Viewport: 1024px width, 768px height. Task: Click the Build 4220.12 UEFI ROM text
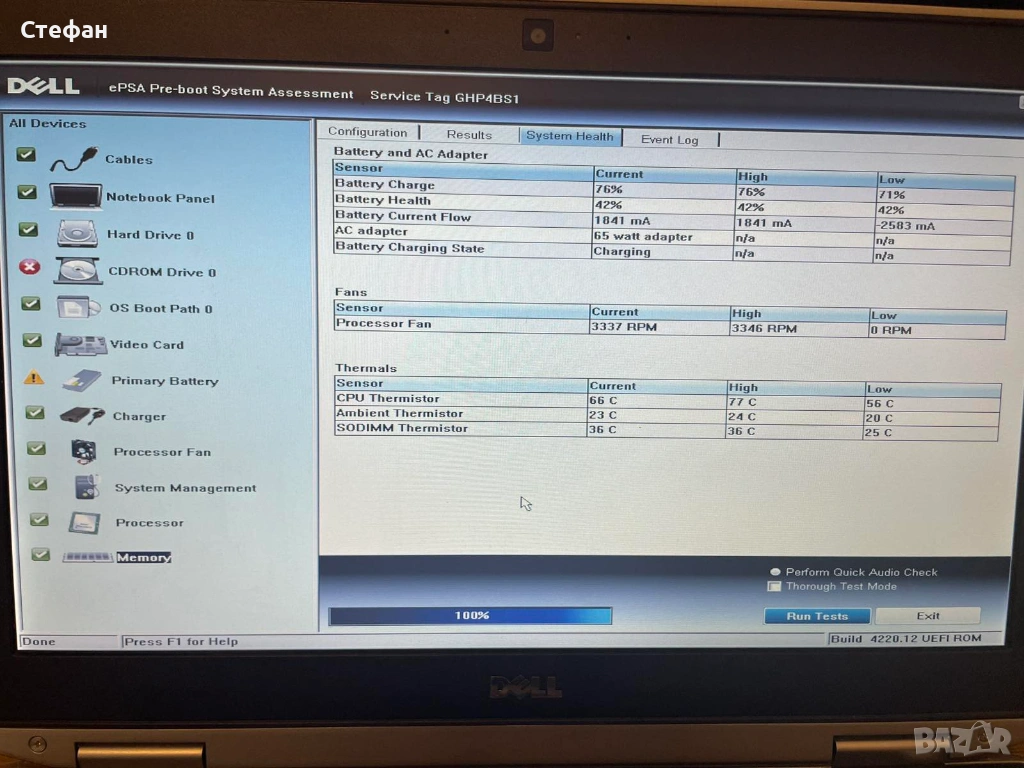[906, 638]
